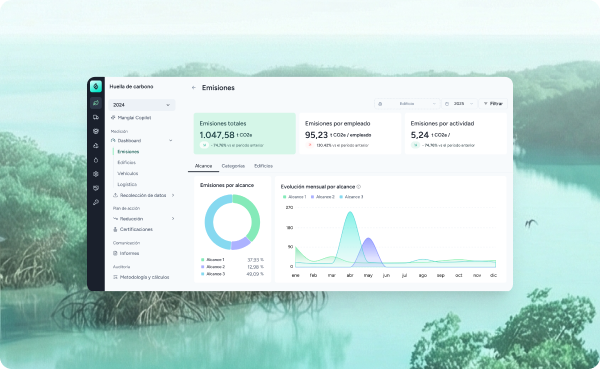Image resolution: width=600 pixels, height=369 pixels.
Task: Select Logística in the sidebar
Action: 127,184
